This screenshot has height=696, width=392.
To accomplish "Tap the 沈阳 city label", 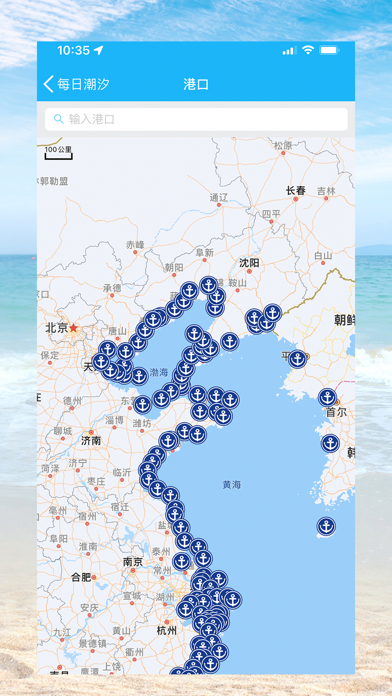I will (x=249, y=263).
